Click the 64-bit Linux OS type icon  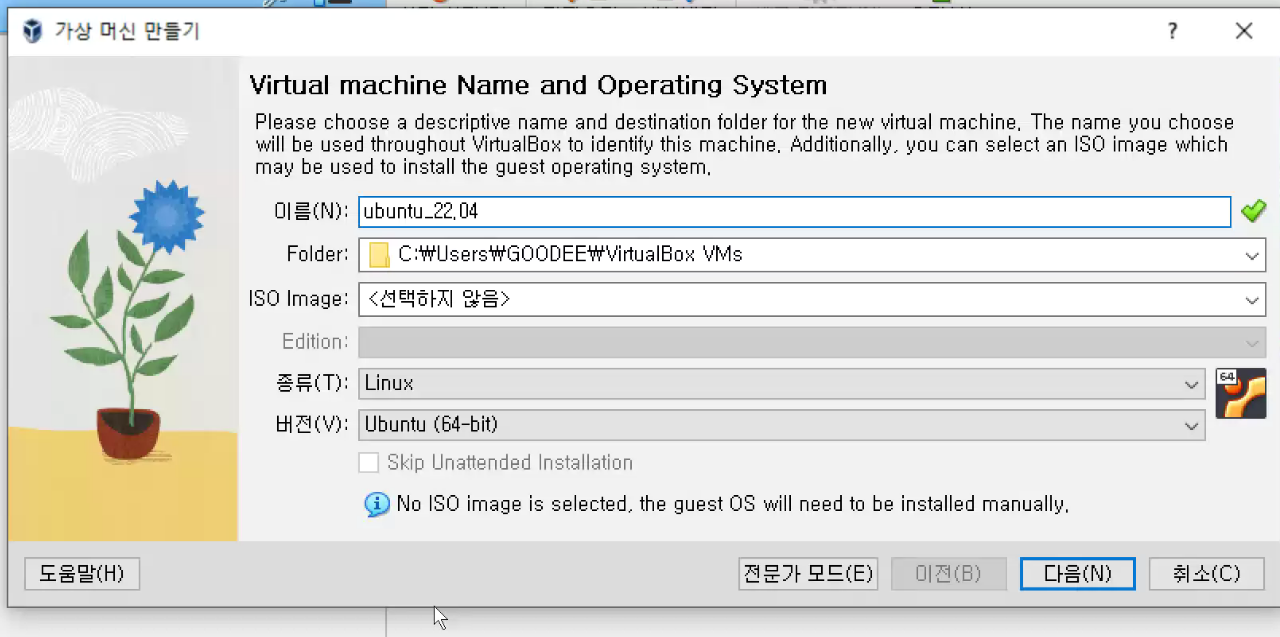point(1241,393)
